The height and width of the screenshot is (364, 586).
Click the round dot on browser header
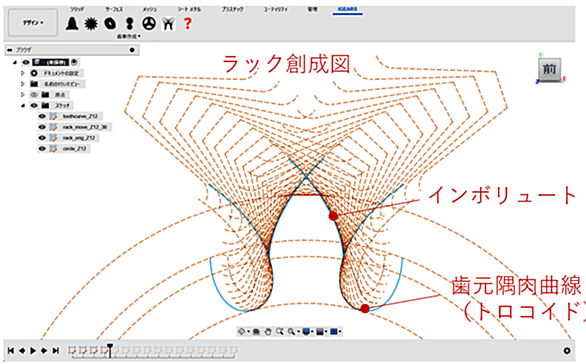tap(132, 50)
